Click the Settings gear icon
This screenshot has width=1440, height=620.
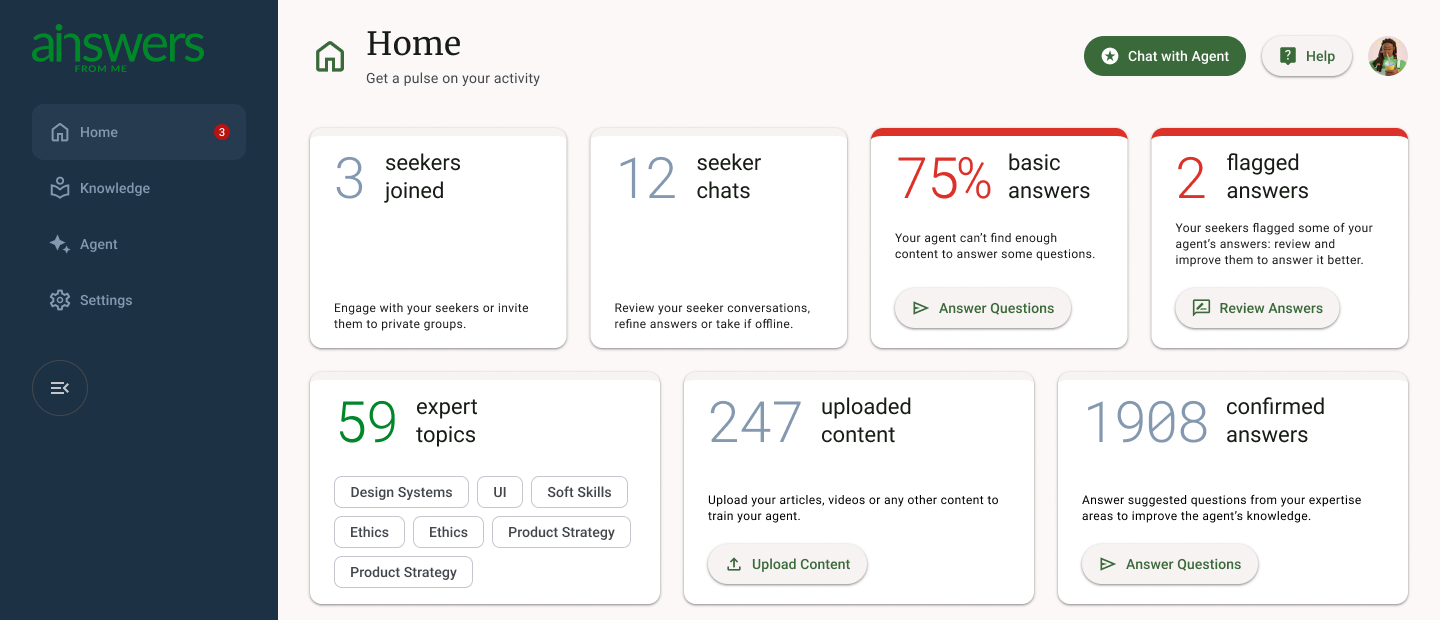point(60,300)
